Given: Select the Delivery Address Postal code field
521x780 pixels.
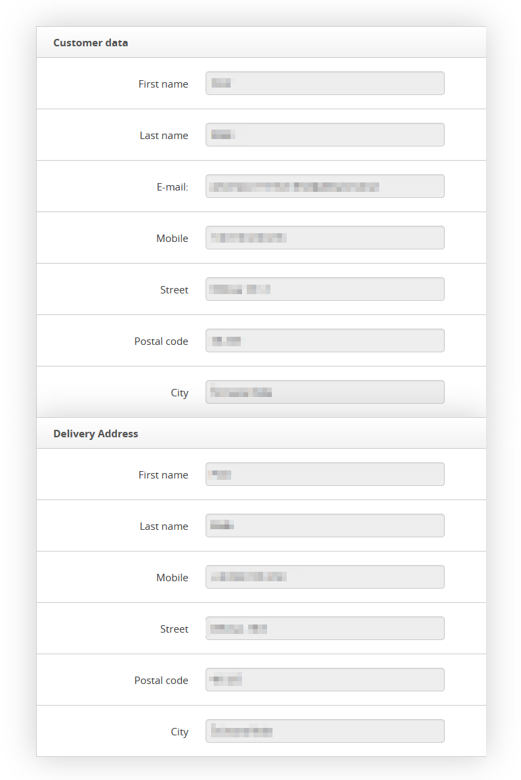Looking at the screenshot, I should click(x=325, y=680).
